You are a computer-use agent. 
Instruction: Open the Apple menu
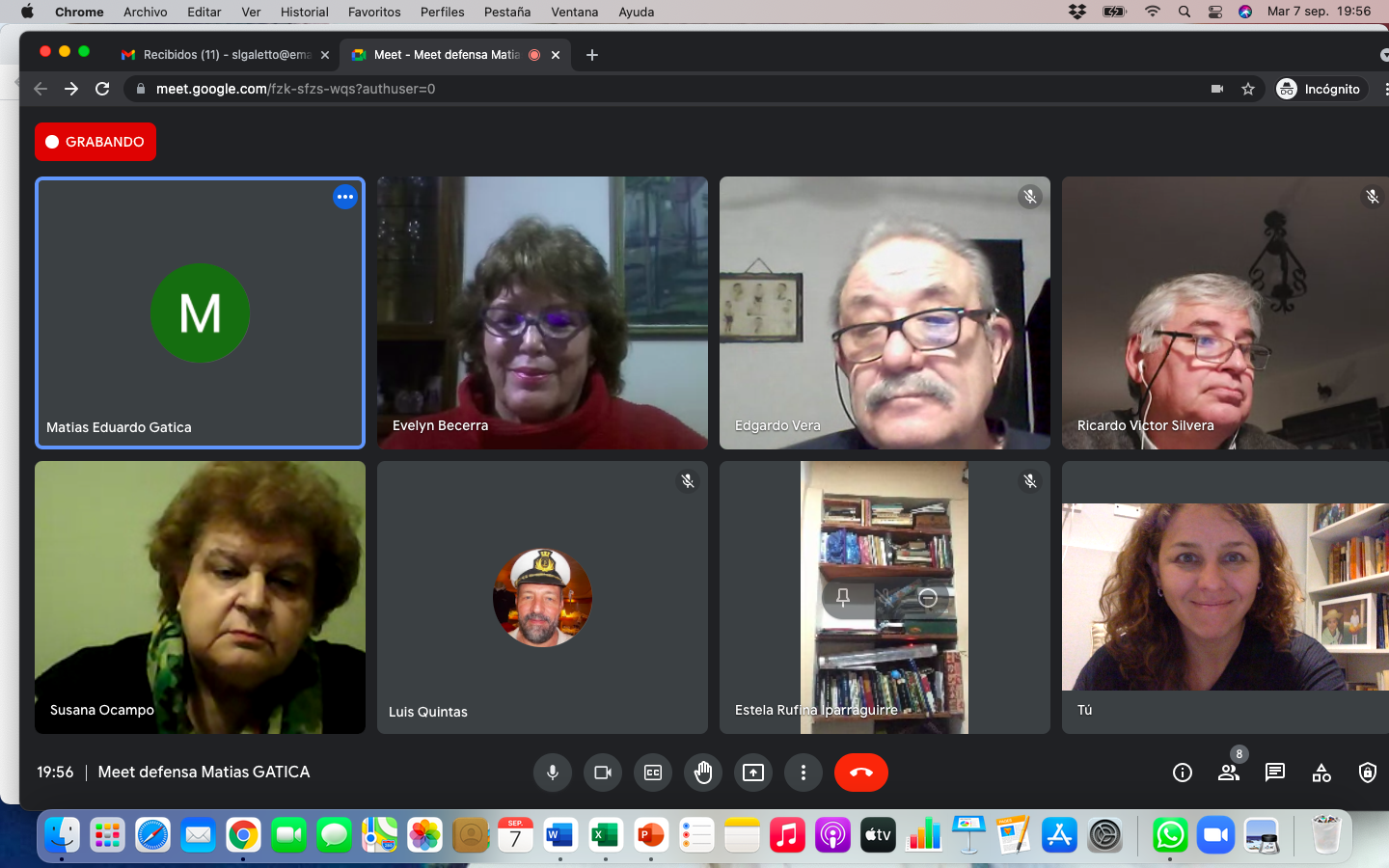click(x=27, y=12)
